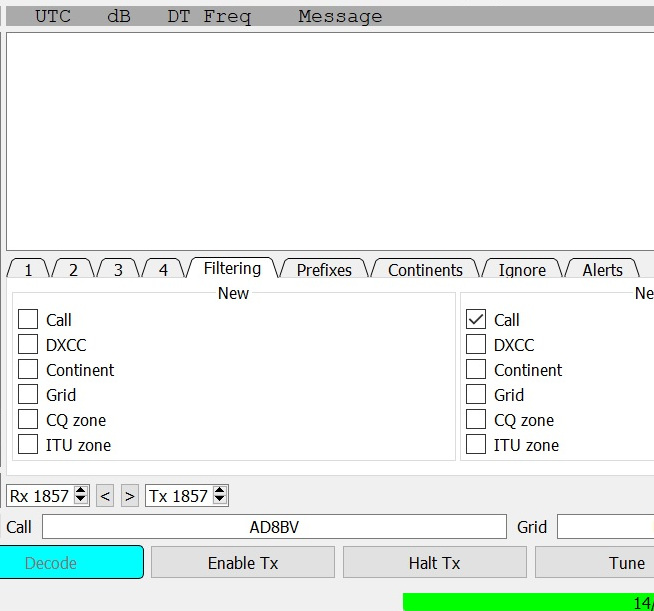Image resolution: width=654 pixels, height=611 pixels.
Task: Click the UTC column header
Action: coord(53,17)
